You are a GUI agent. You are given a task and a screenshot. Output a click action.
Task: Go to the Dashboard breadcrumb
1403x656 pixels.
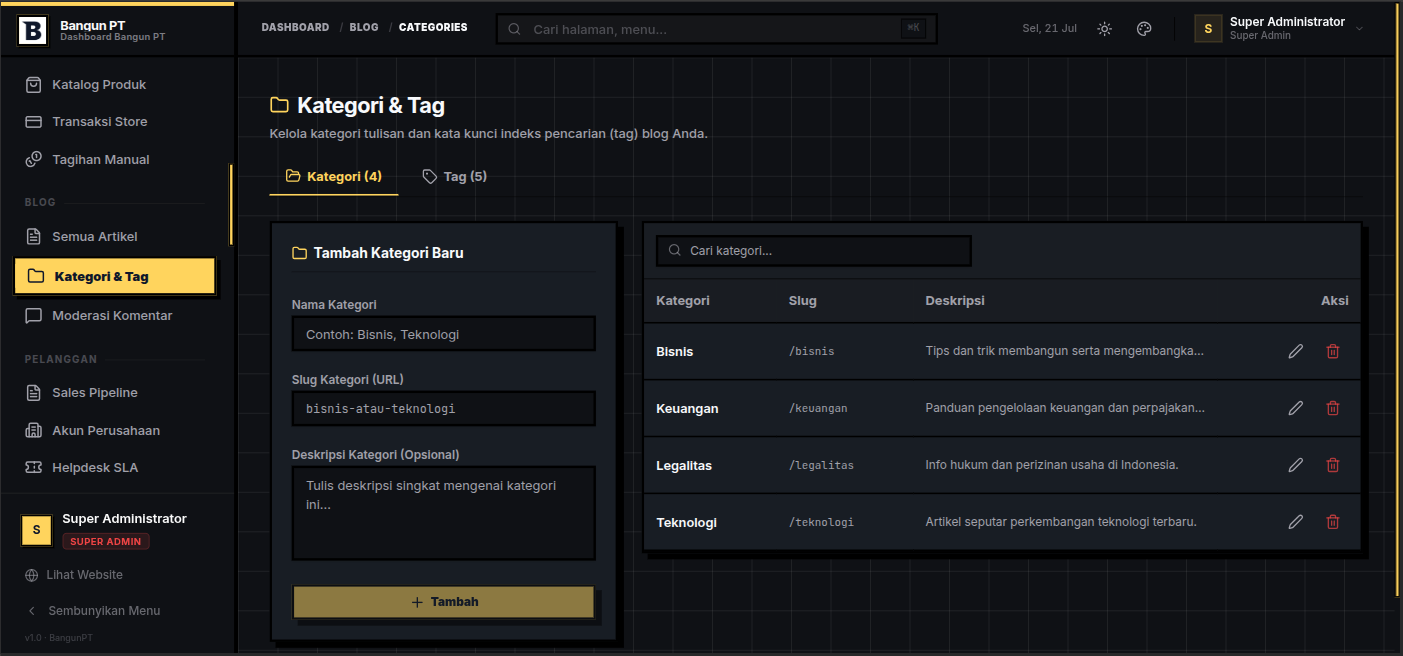pyautogui.click(x=295, y=28)
